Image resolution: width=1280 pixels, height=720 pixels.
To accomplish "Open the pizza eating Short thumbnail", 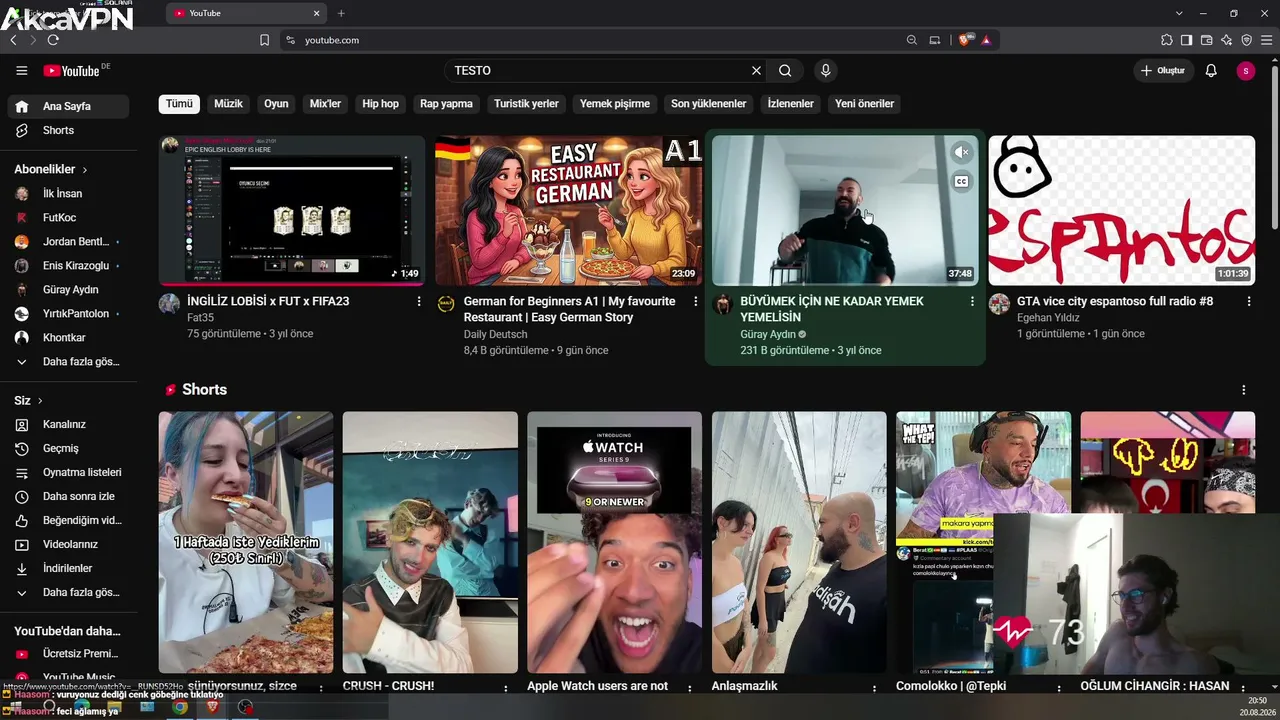I will 246,542.
